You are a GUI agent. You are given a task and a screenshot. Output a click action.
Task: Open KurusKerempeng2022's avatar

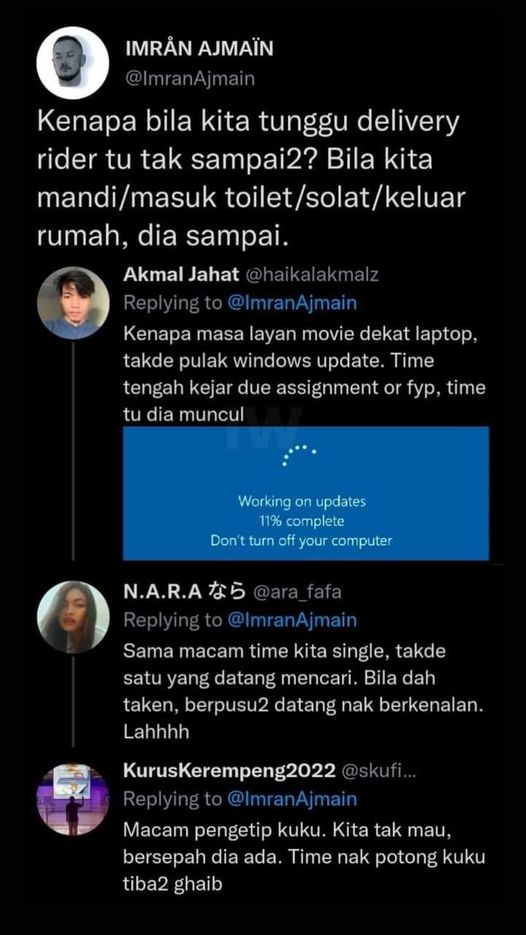[x=73, y=799]
